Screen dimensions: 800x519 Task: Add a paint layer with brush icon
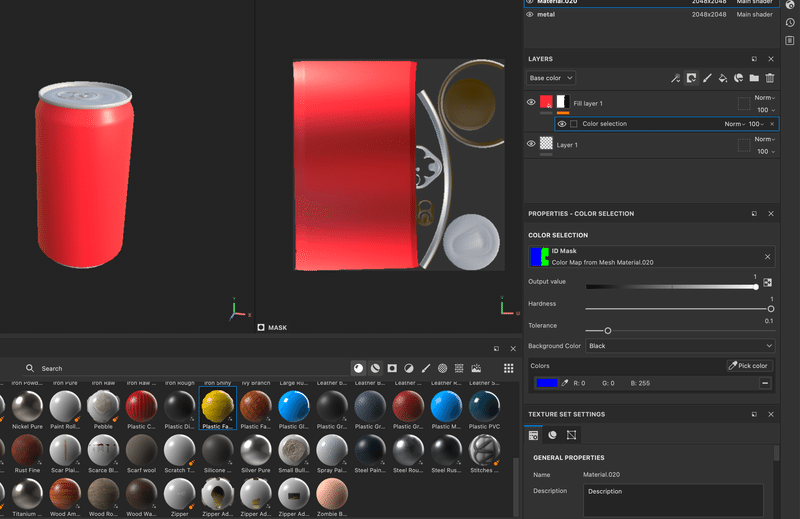tap(707, 78)
